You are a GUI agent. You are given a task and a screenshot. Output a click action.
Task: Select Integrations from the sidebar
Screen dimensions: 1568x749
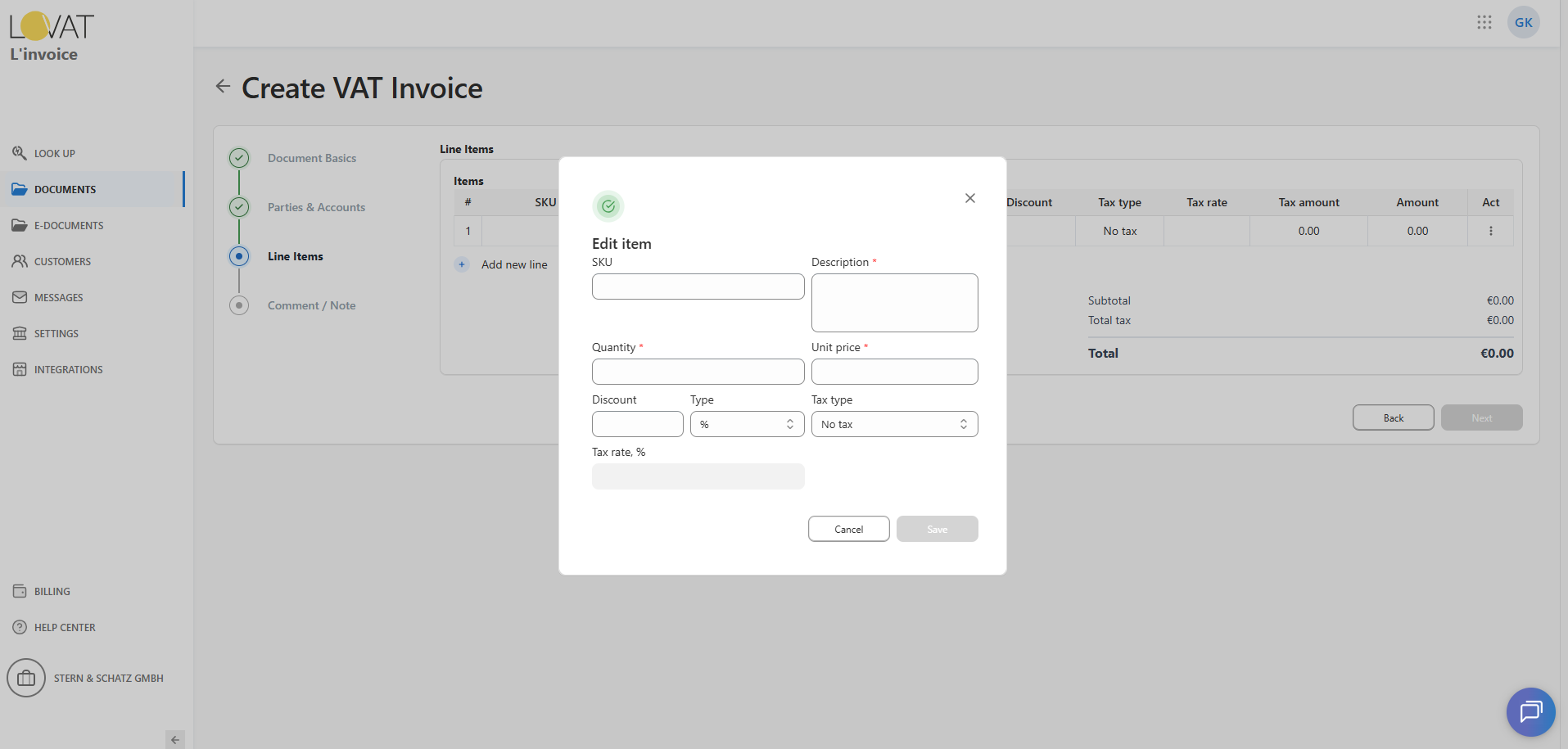tap(68, 369)
